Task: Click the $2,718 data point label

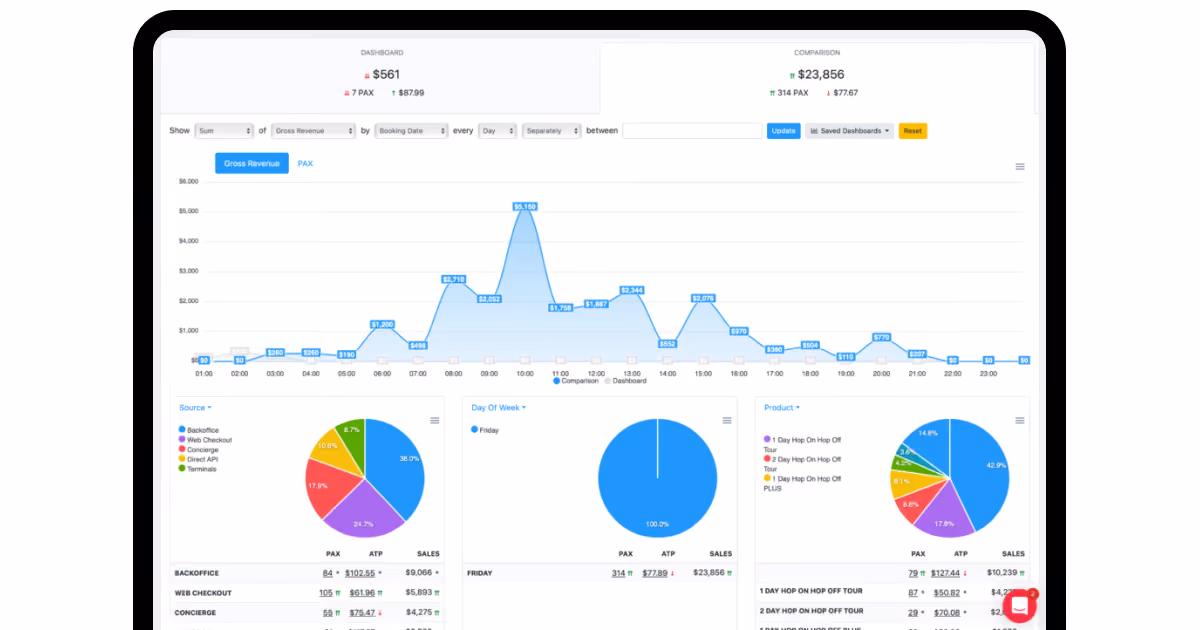Action: click(x=453, y=279)
